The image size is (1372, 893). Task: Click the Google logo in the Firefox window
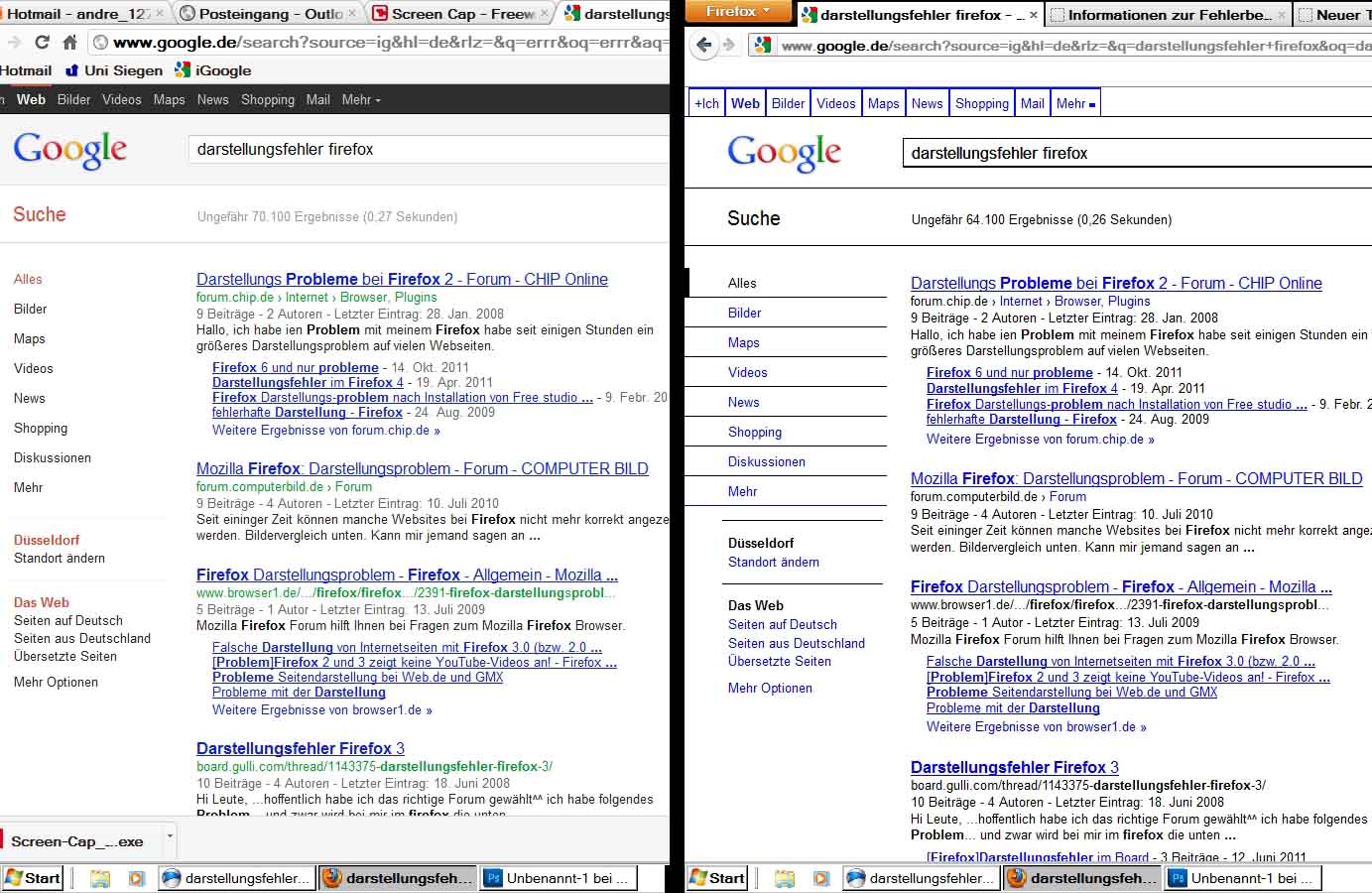[785, 154]
